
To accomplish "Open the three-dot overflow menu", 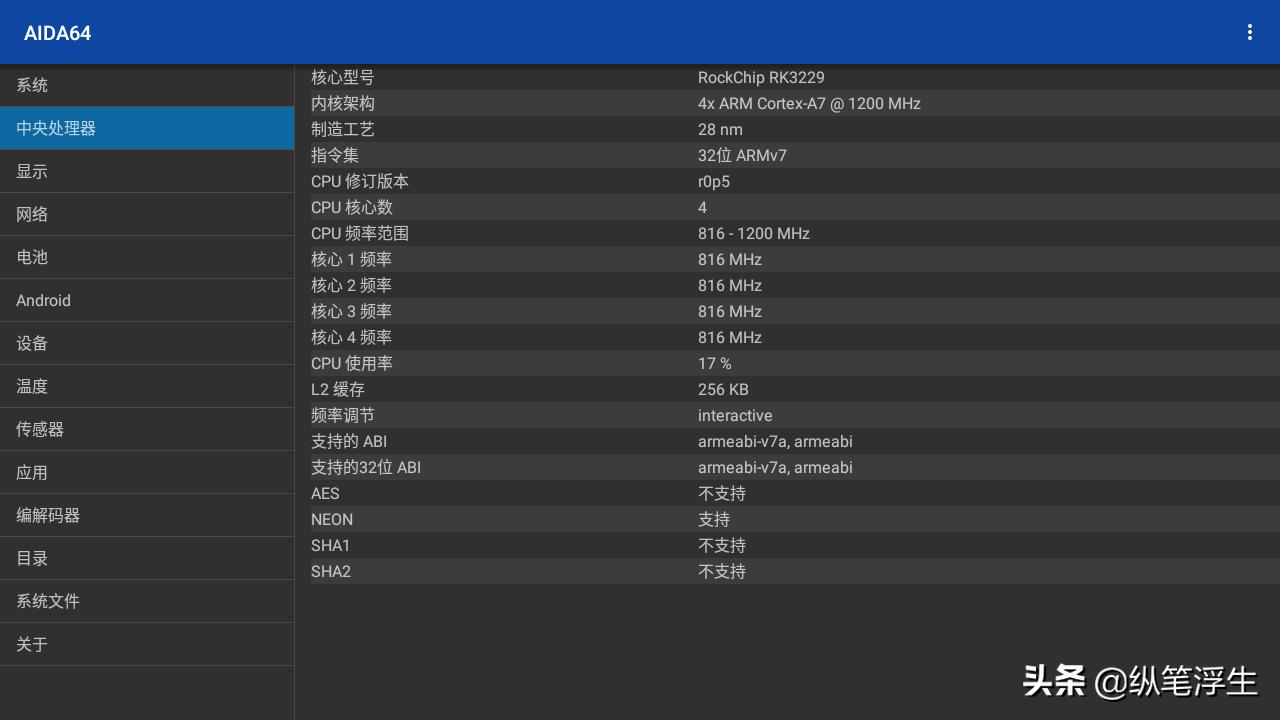I will click(1249, 32).
